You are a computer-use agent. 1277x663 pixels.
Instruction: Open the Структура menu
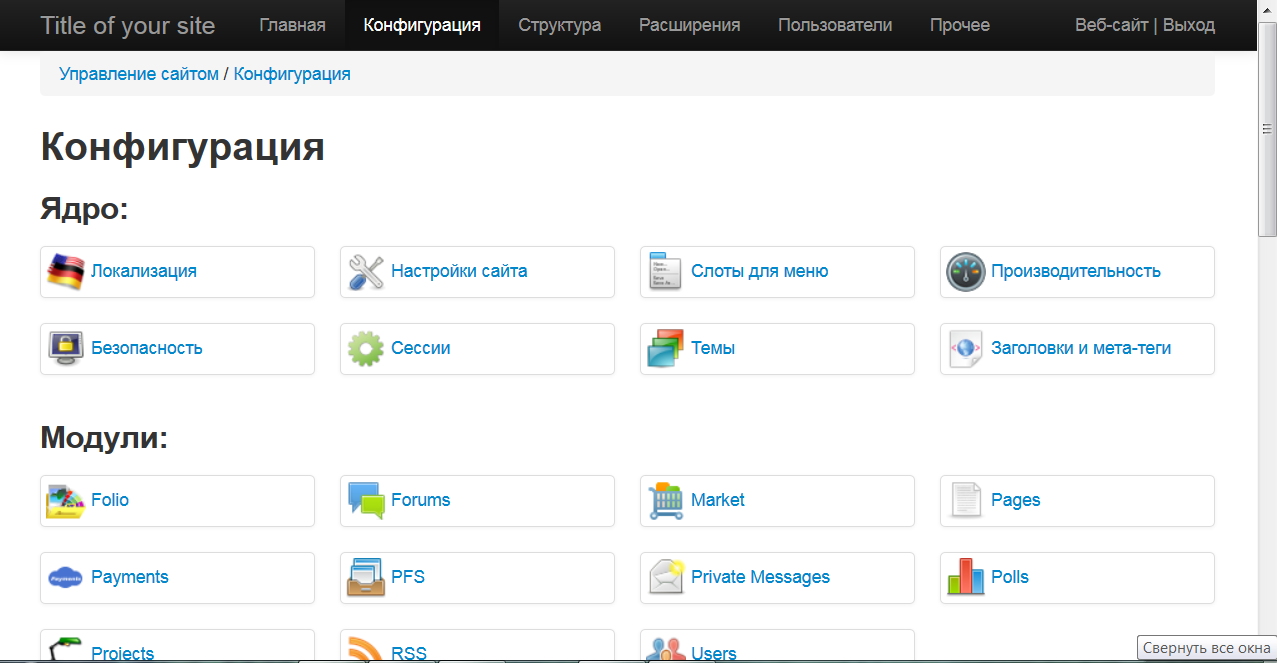coord(560,25)
